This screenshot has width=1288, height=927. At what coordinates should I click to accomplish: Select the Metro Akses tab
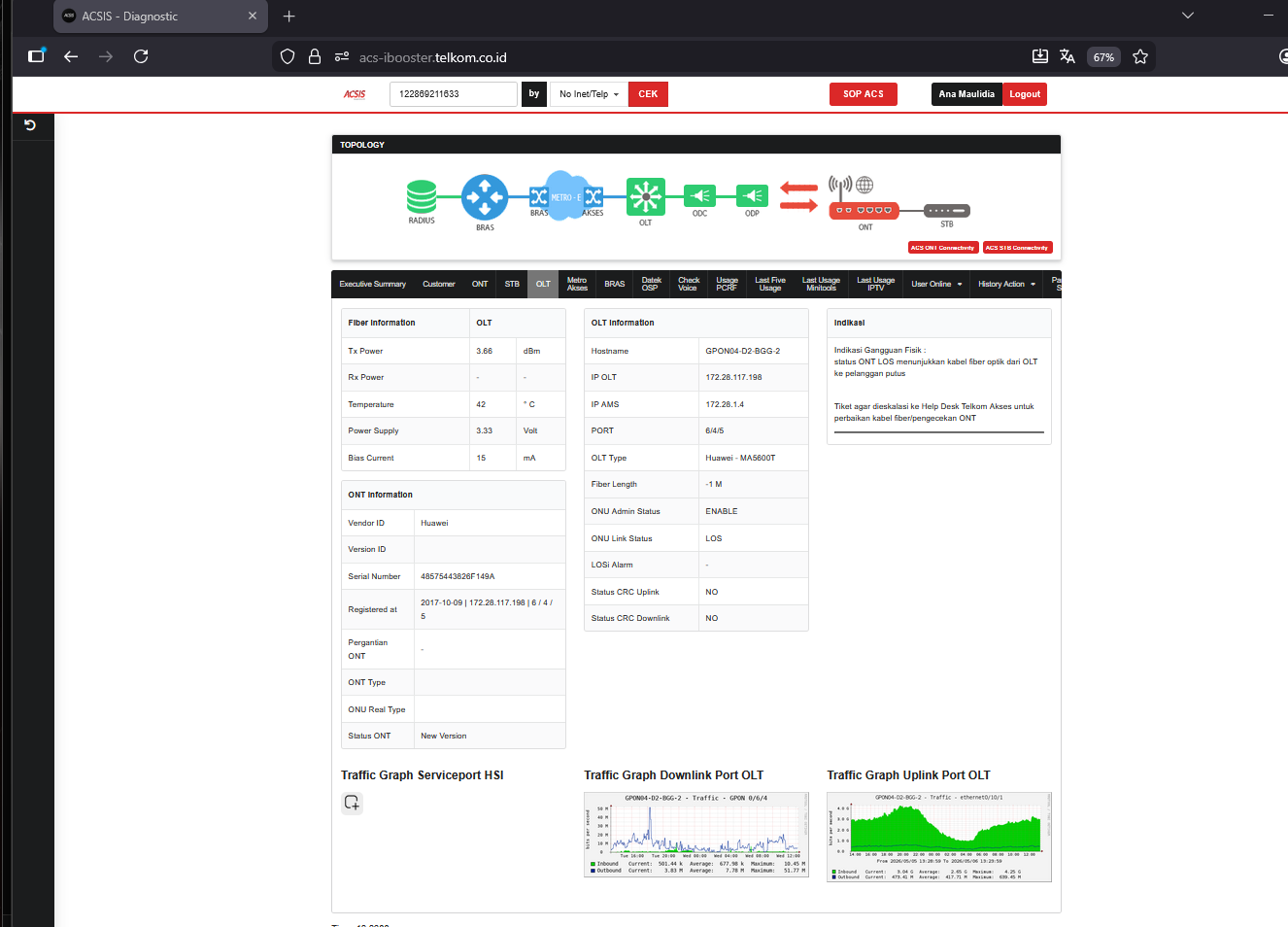click(x=577, y=285)
